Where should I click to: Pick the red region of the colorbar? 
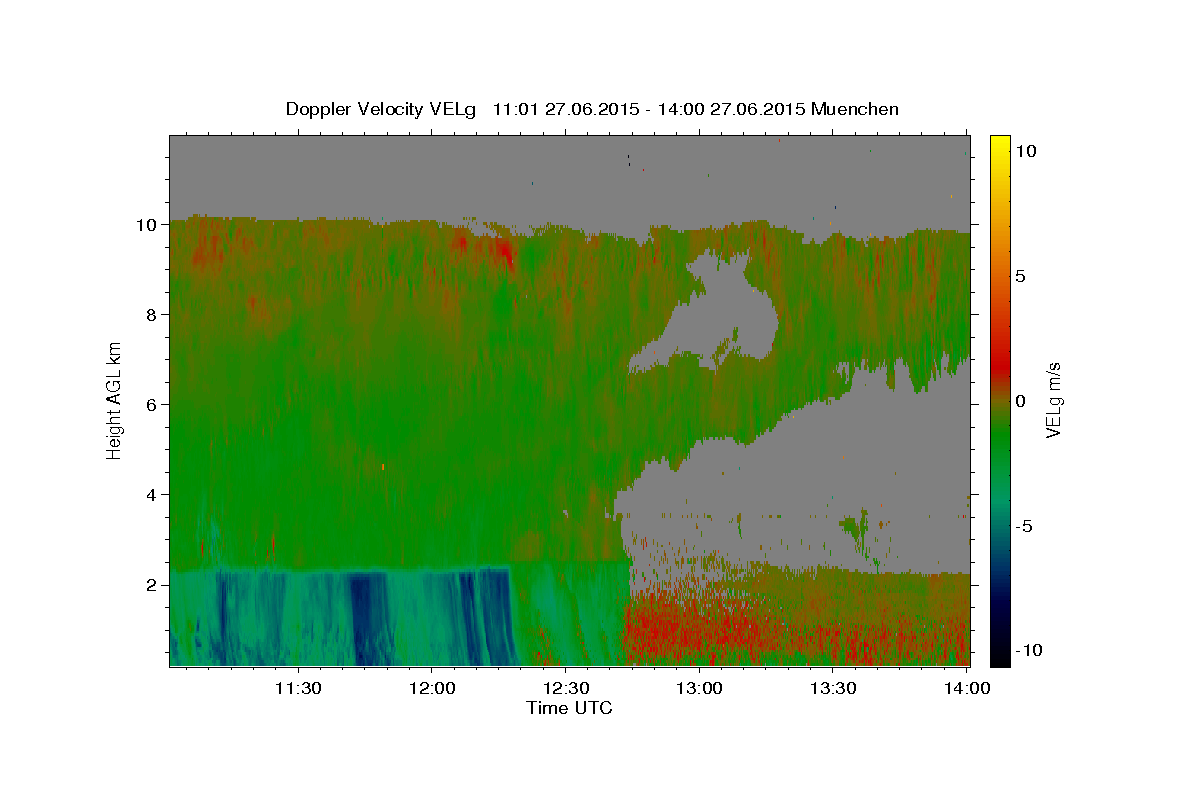coord(1000,365)
